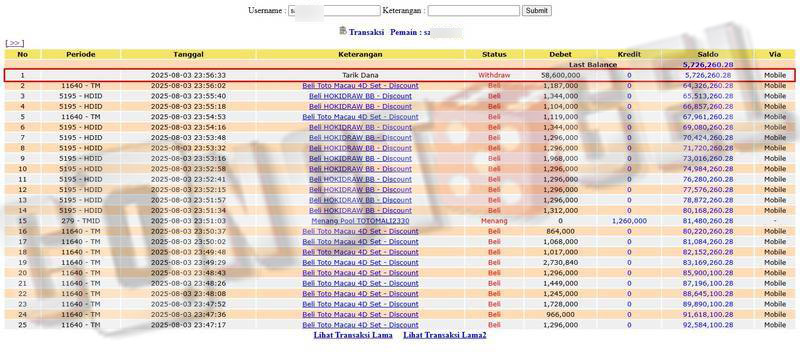Screen dimensions: 800x360
Task: Open Beli HOKIDRAW BB link in row 3
Action: 360,96
